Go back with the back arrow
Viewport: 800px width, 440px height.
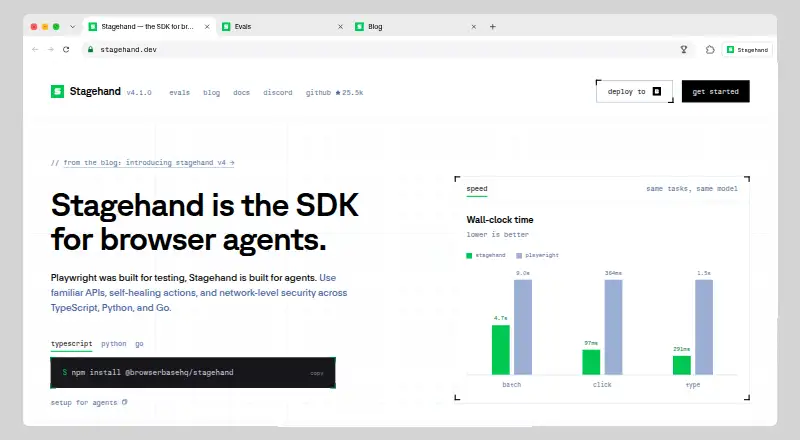(x=35, y=50)
